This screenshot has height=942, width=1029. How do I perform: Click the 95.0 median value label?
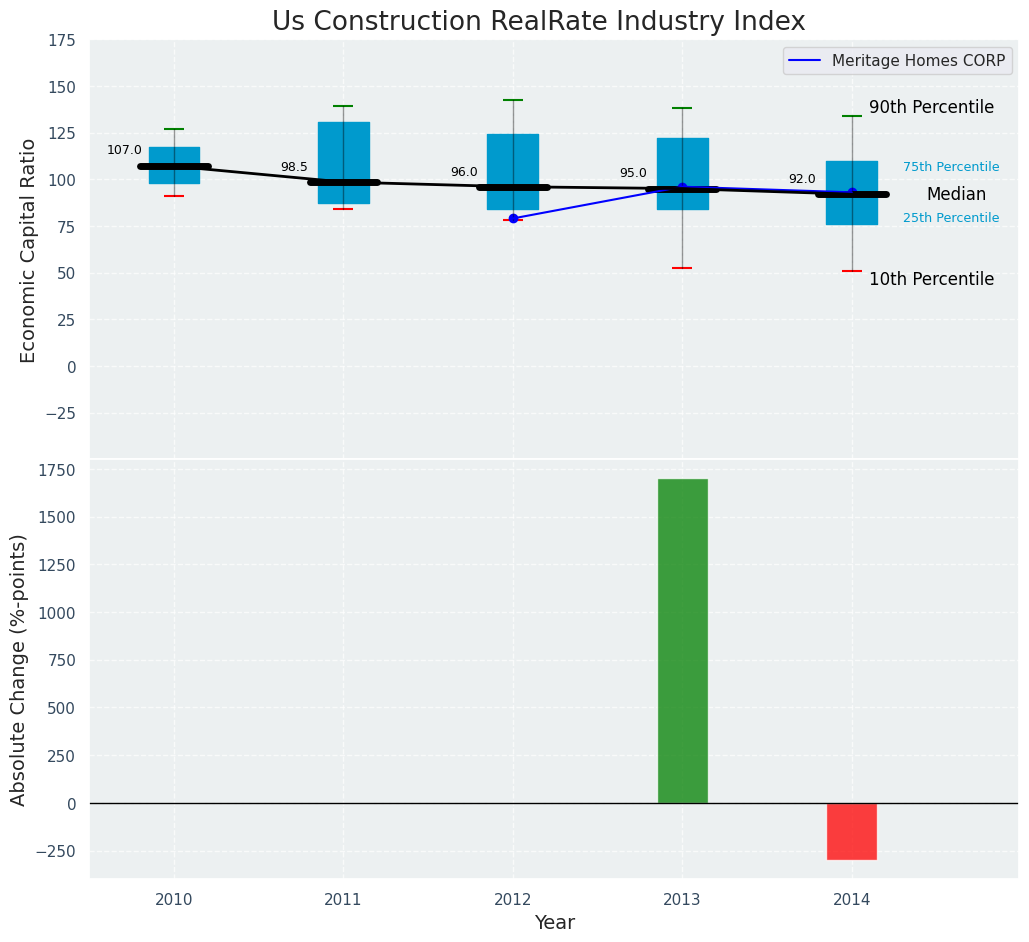(x=633, y=173)
